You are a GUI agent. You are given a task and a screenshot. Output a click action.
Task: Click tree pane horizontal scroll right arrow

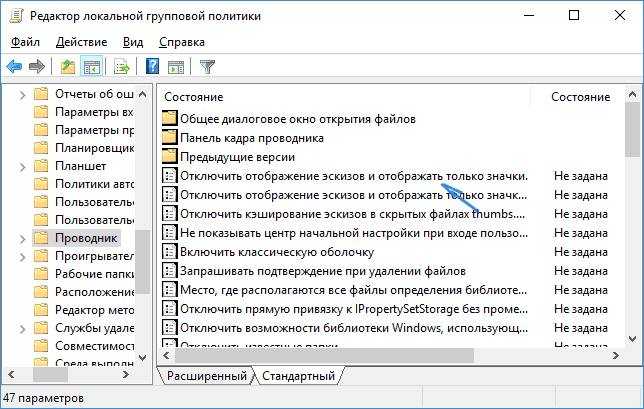(x=126, y=374)
